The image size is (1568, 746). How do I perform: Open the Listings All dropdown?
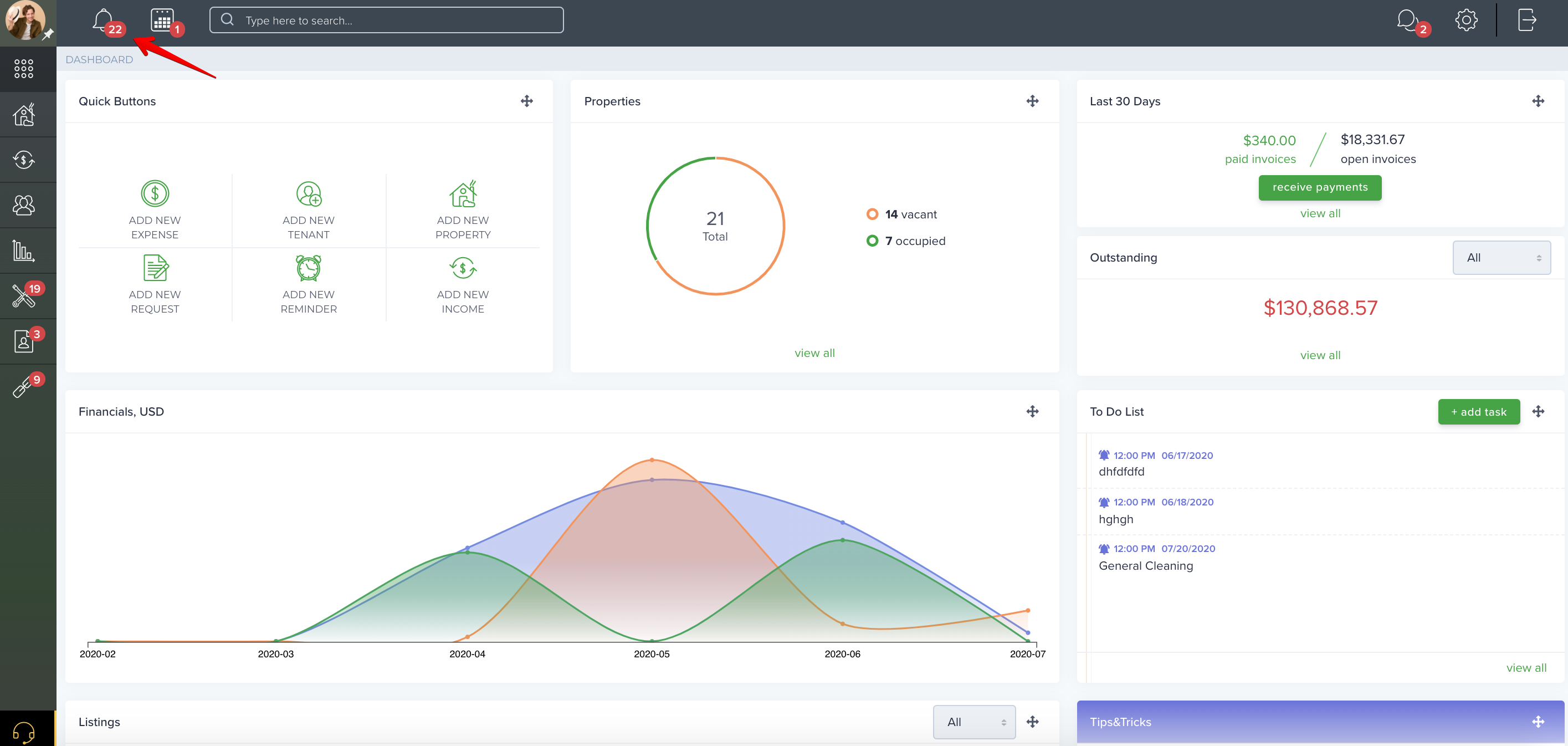(974, 722)
